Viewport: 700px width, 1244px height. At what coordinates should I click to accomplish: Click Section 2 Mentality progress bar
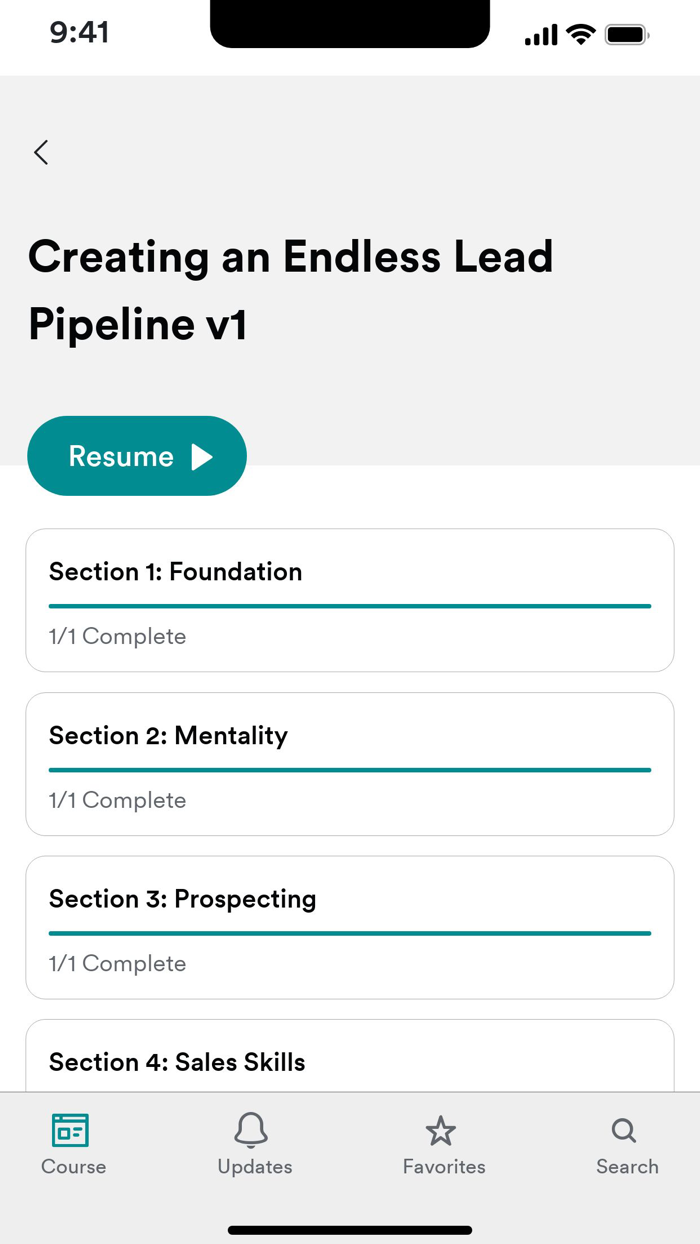point(350,770)
